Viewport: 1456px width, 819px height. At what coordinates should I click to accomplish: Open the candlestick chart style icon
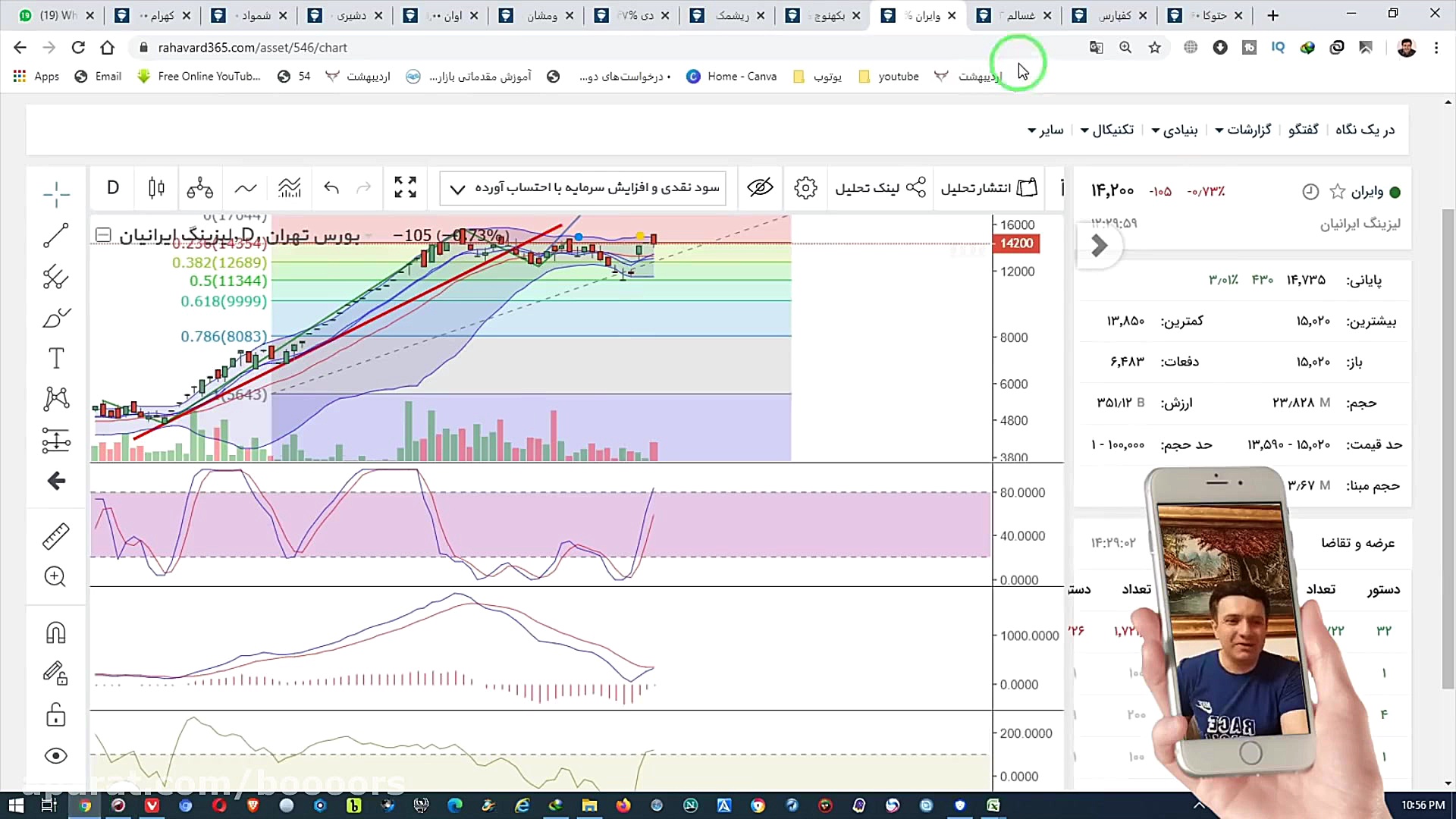tap(156, 187)
